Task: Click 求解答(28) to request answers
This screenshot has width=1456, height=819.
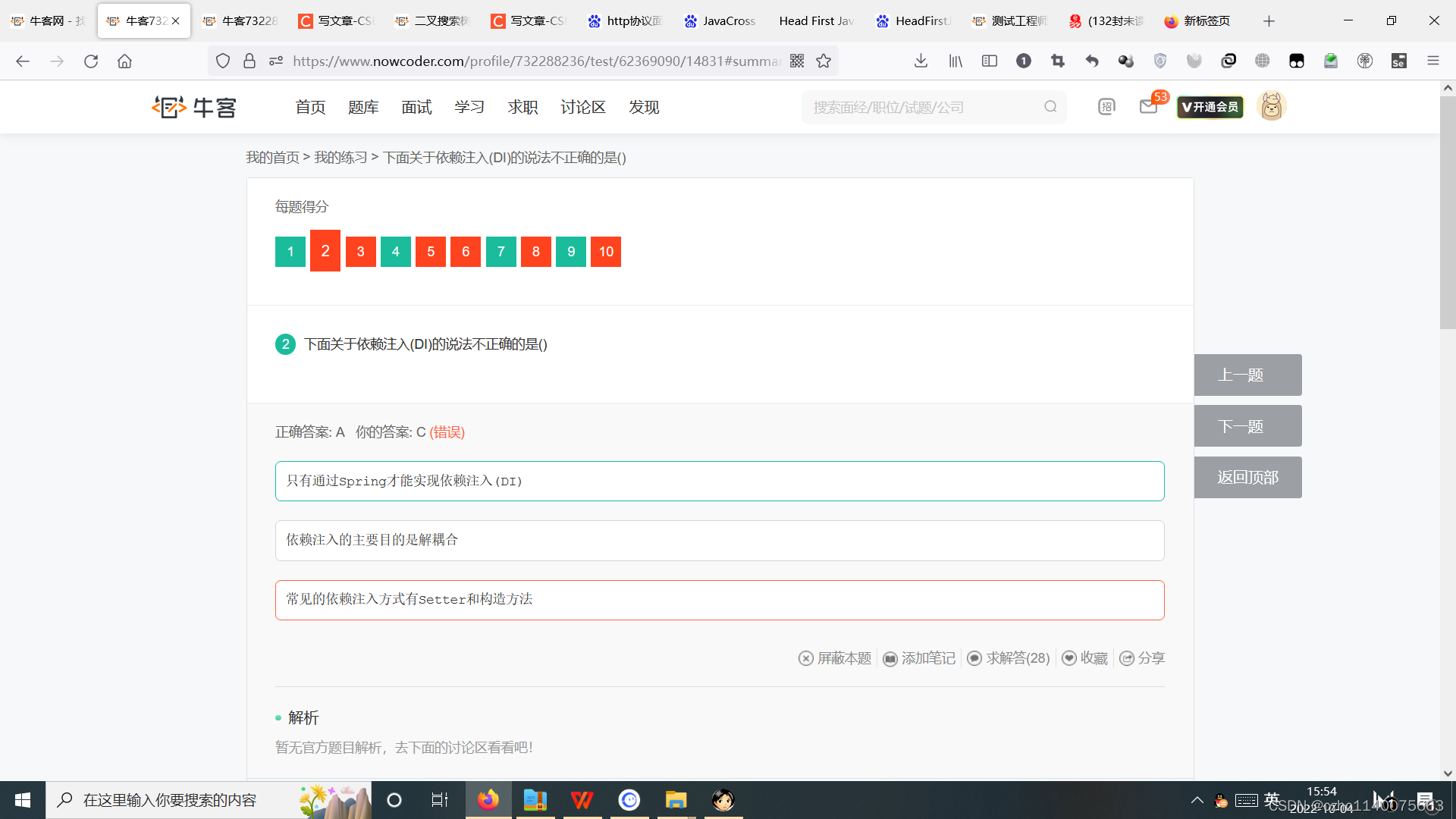Action: click(x=1009, y=658)
